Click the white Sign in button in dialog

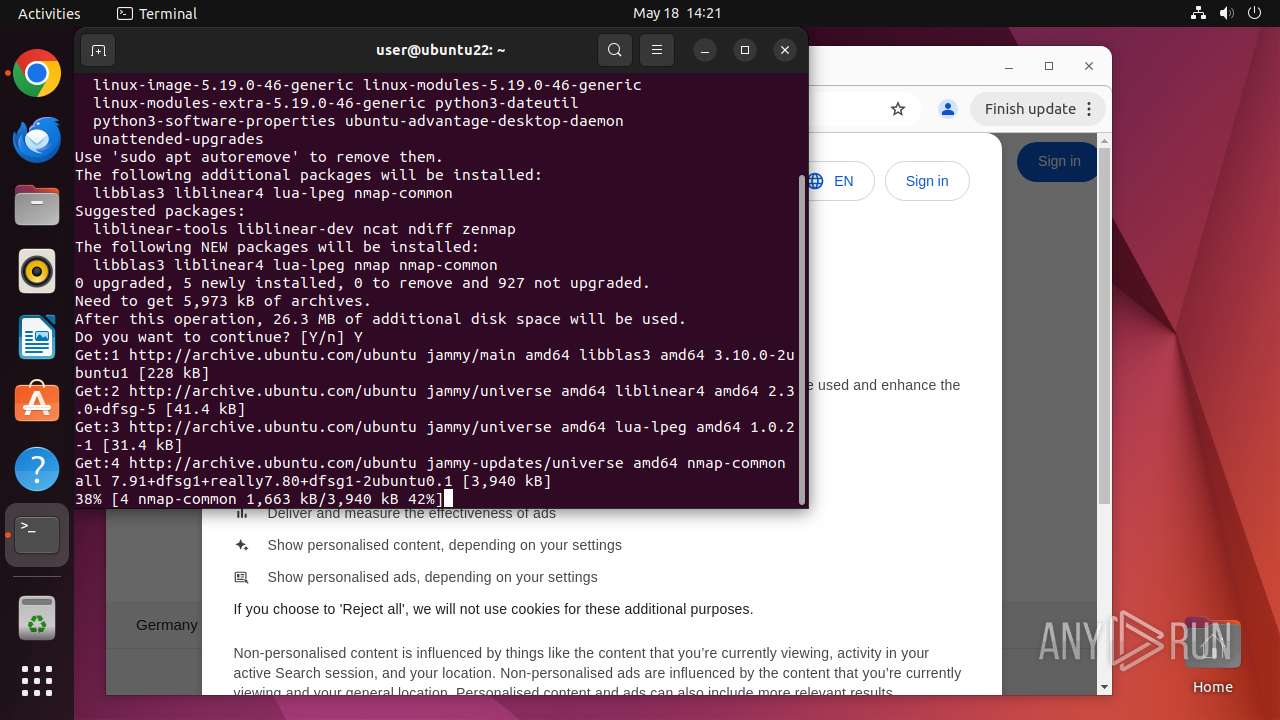point(927,181)
